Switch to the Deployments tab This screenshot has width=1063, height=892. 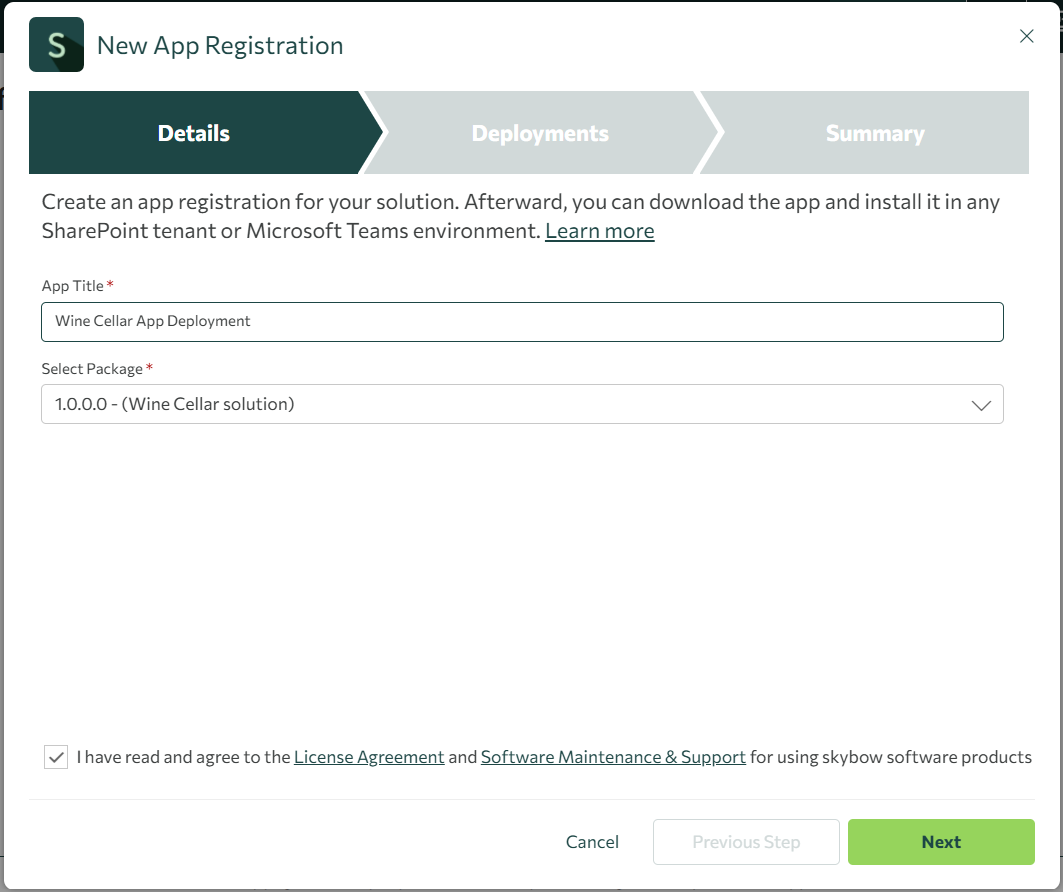(540, 132)
